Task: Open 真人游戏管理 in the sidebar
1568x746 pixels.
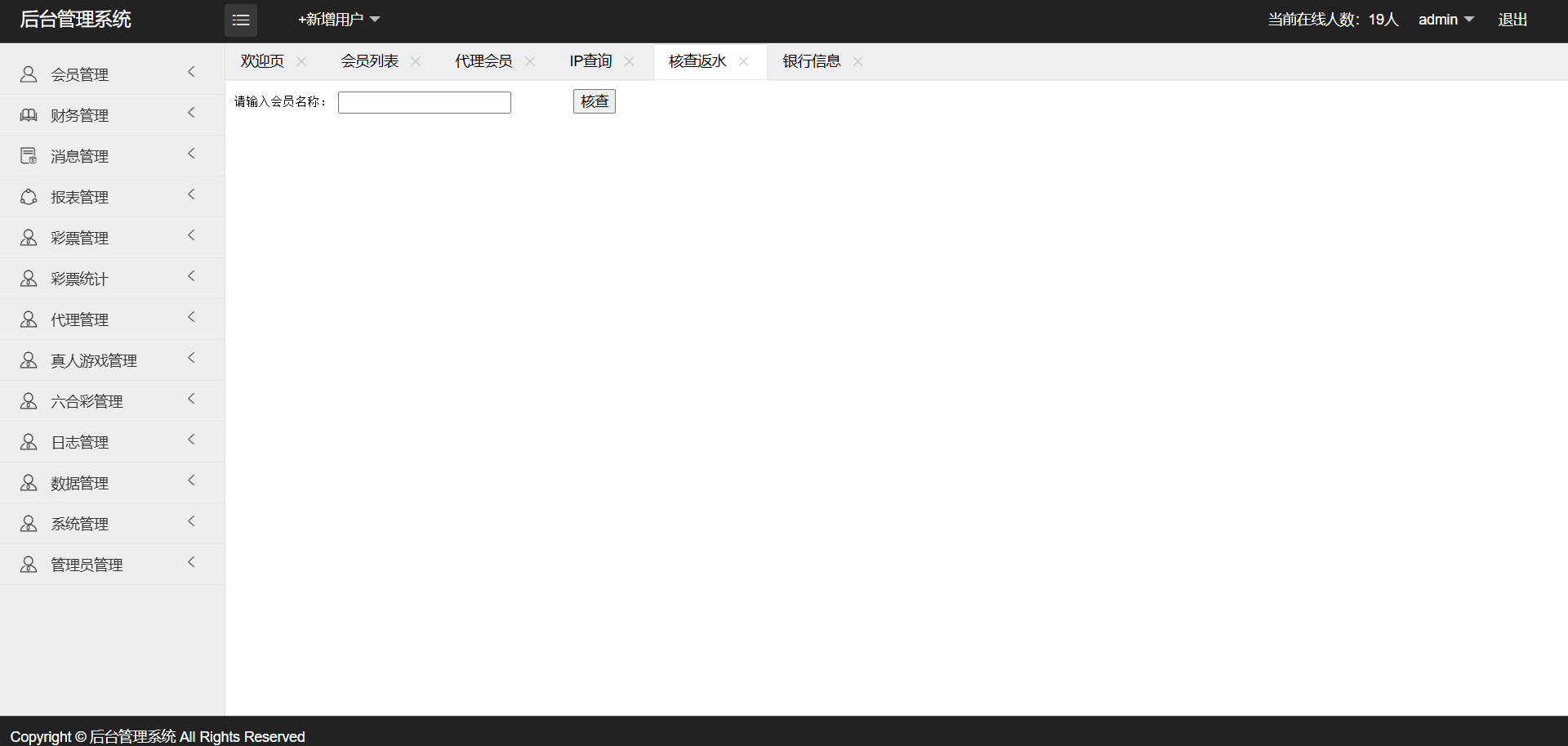Action: (x=94, y=360)
